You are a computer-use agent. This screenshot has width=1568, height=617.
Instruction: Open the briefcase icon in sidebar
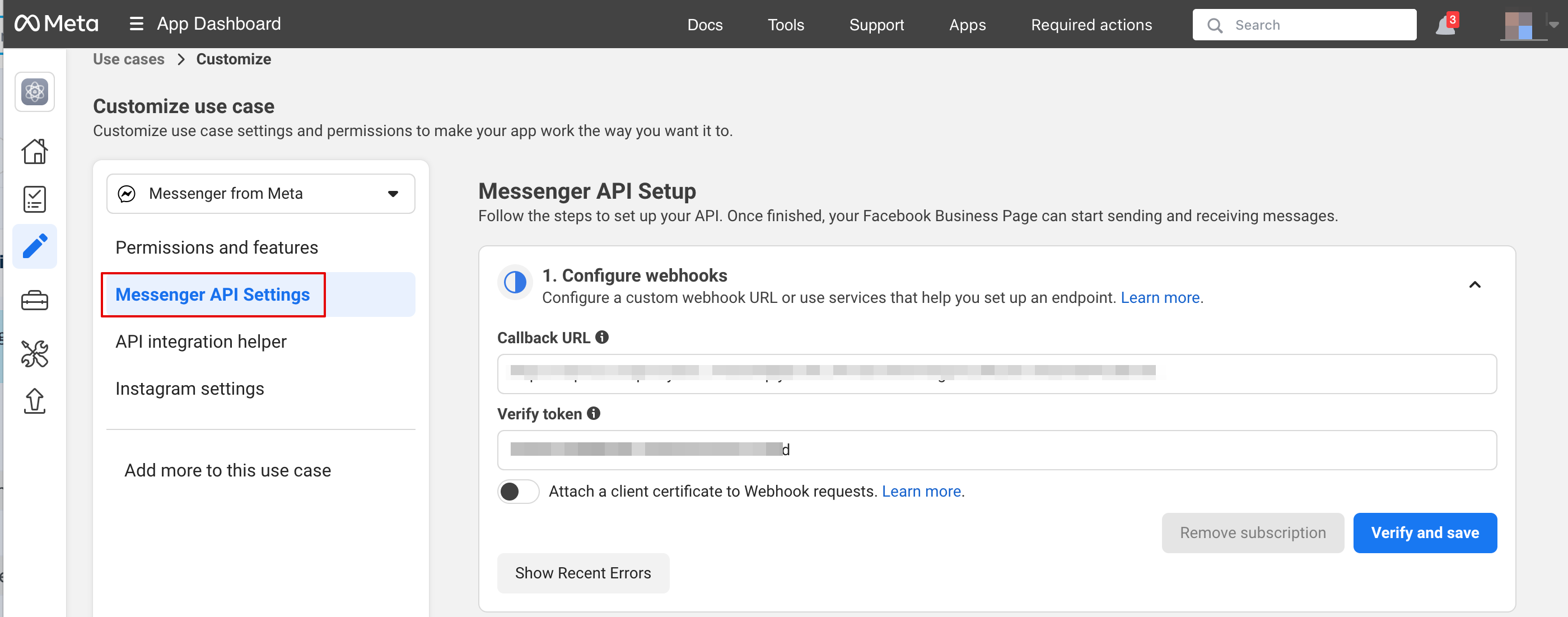click(35, 300)
